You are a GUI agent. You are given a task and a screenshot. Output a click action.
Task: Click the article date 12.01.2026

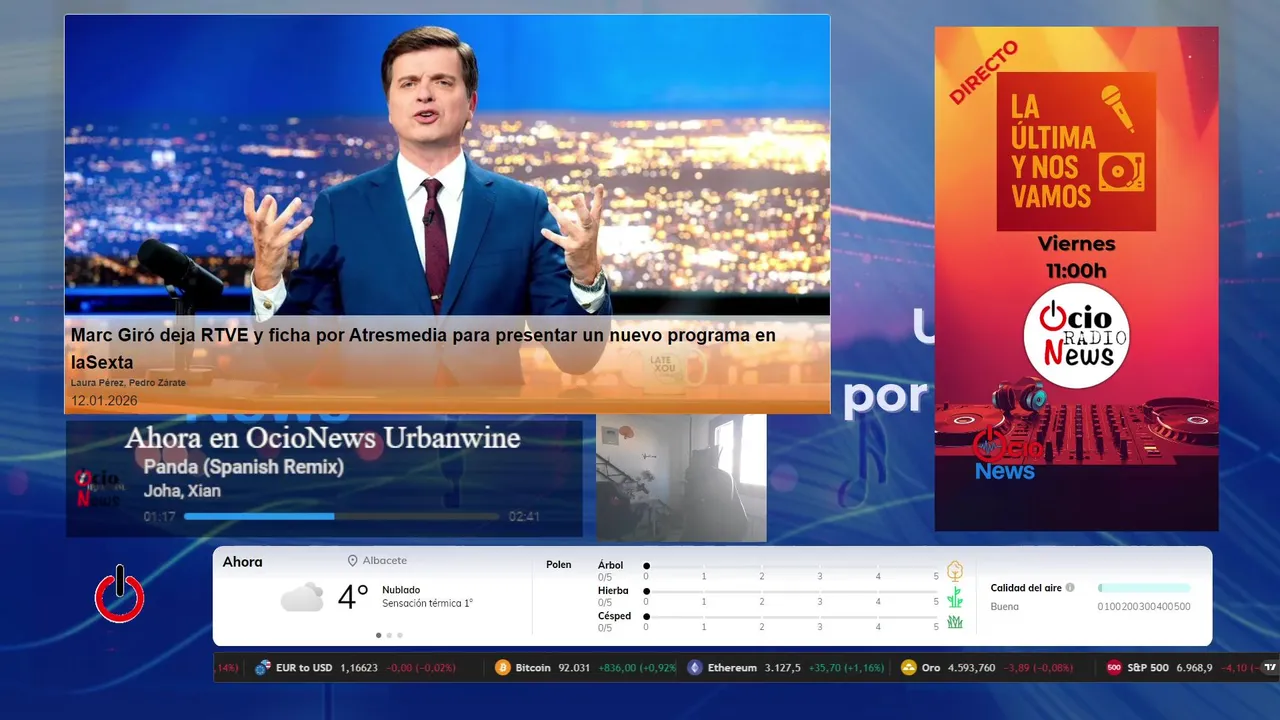104,400
